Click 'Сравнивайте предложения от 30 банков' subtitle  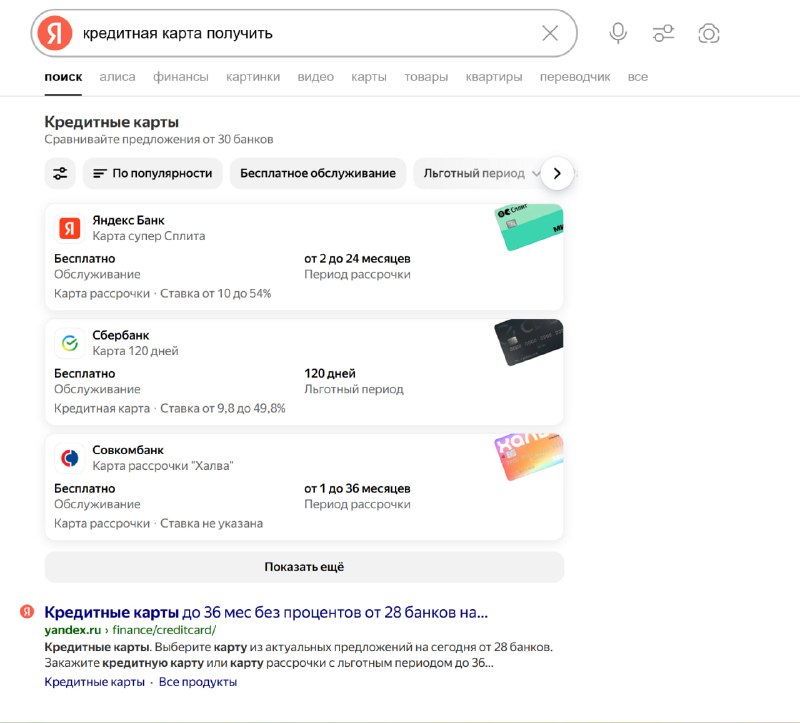coord(159,139)
